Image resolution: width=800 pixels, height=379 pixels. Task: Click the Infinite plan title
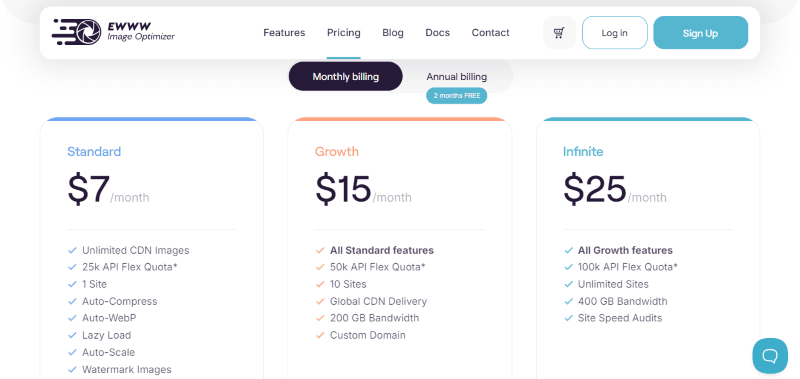click(x=583, y=151)
